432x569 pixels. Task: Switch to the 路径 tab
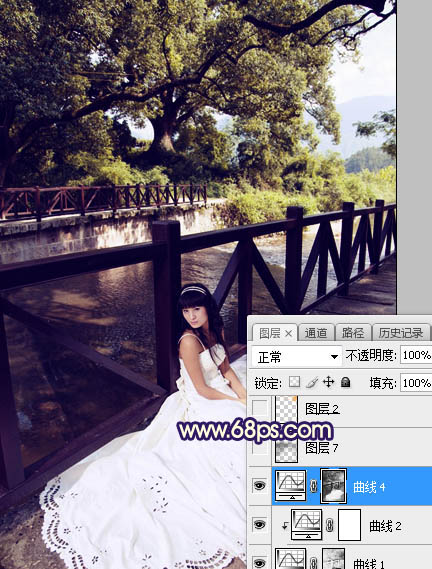352,333
